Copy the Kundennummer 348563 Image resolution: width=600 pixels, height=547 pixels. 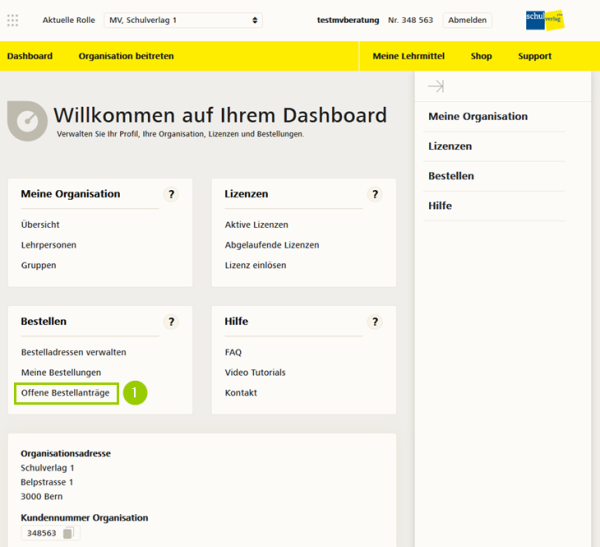coord(68,534)
